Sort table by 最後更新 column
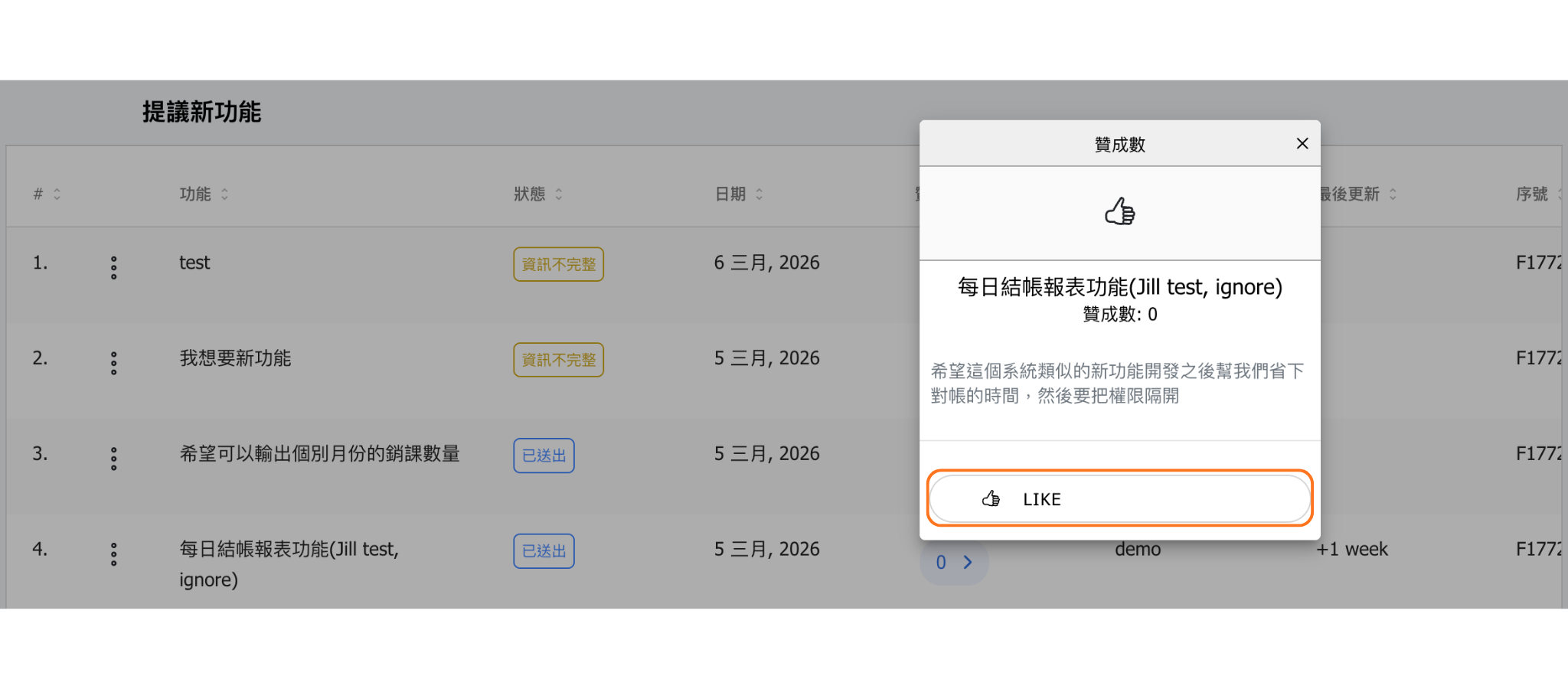 (1357, 194)
